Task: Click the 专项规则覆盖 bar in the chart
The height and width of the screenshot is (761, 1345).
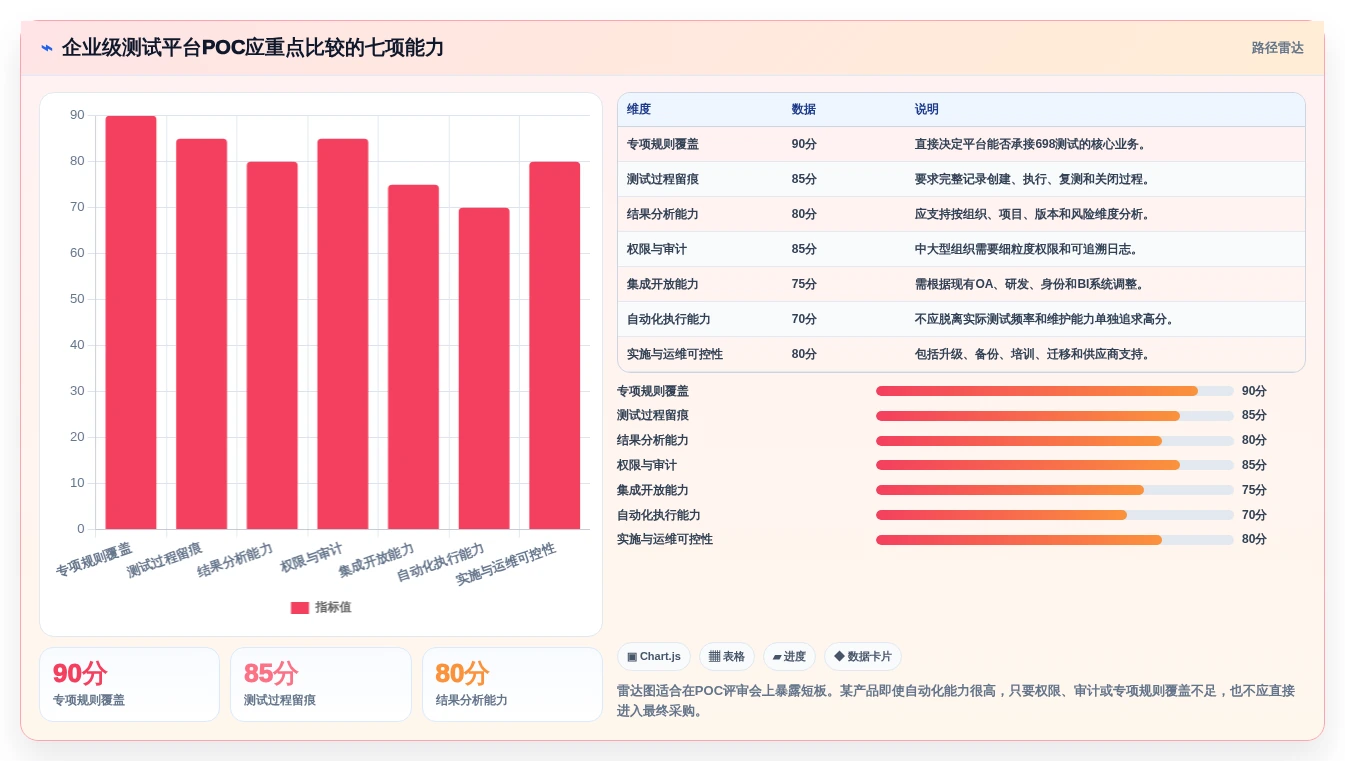Action: [x=131, y=322]
